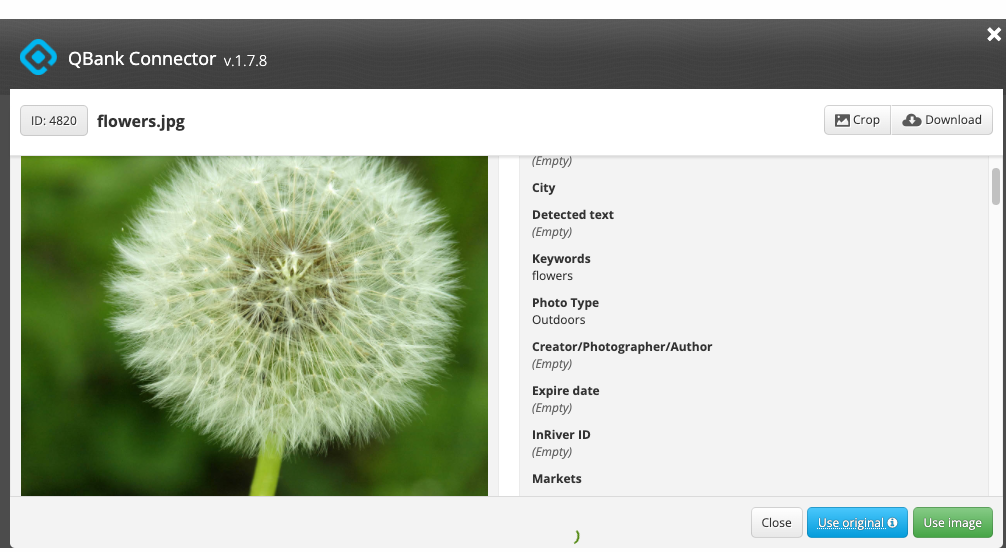Click (Empty) under Expire date
The height and width of the screenshot is (552, 1006).
(552, 408)
